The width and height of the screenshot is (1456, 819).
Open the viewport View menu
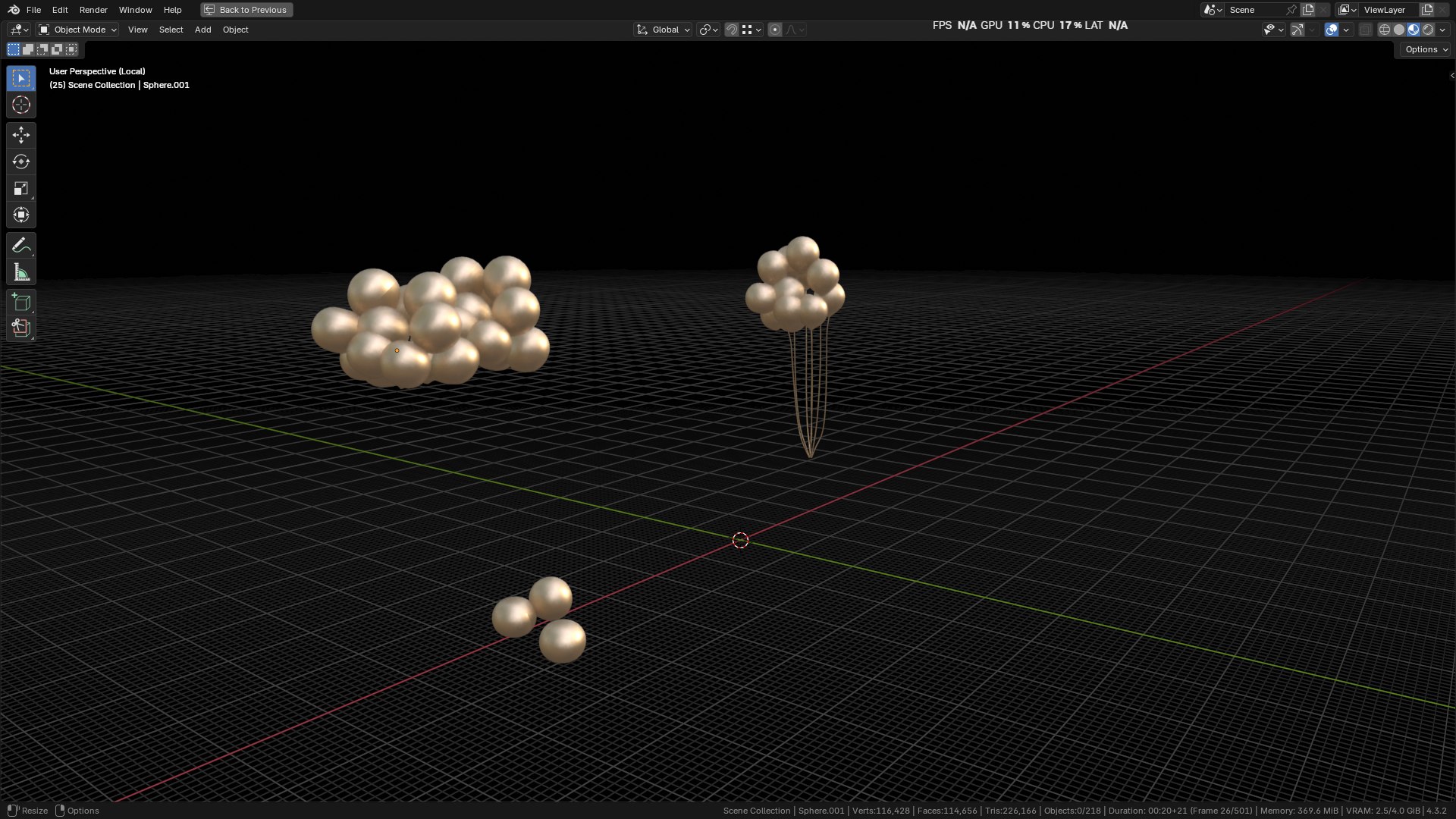137,30
